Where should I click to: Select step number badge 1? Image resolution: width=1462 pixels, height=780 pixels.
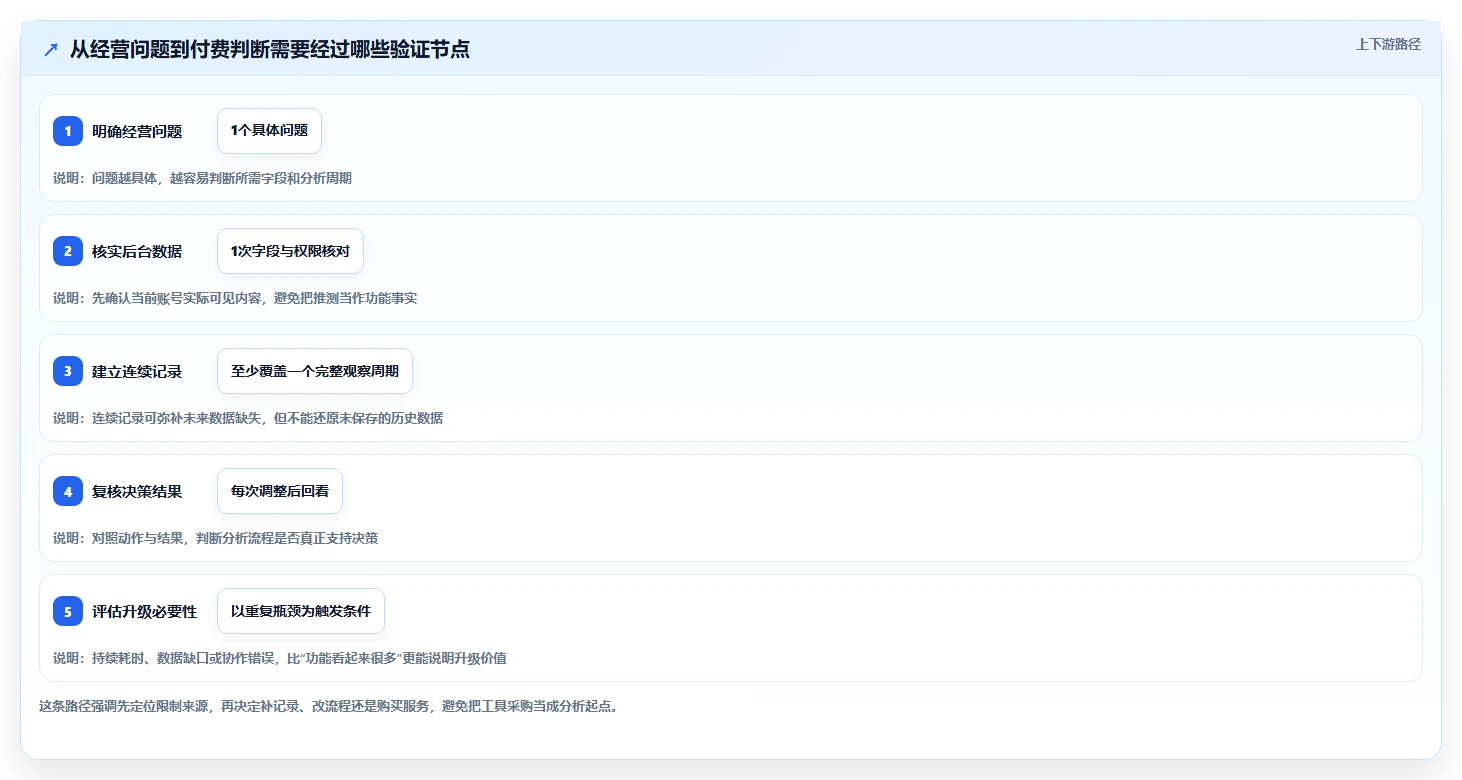coord(68,131)
